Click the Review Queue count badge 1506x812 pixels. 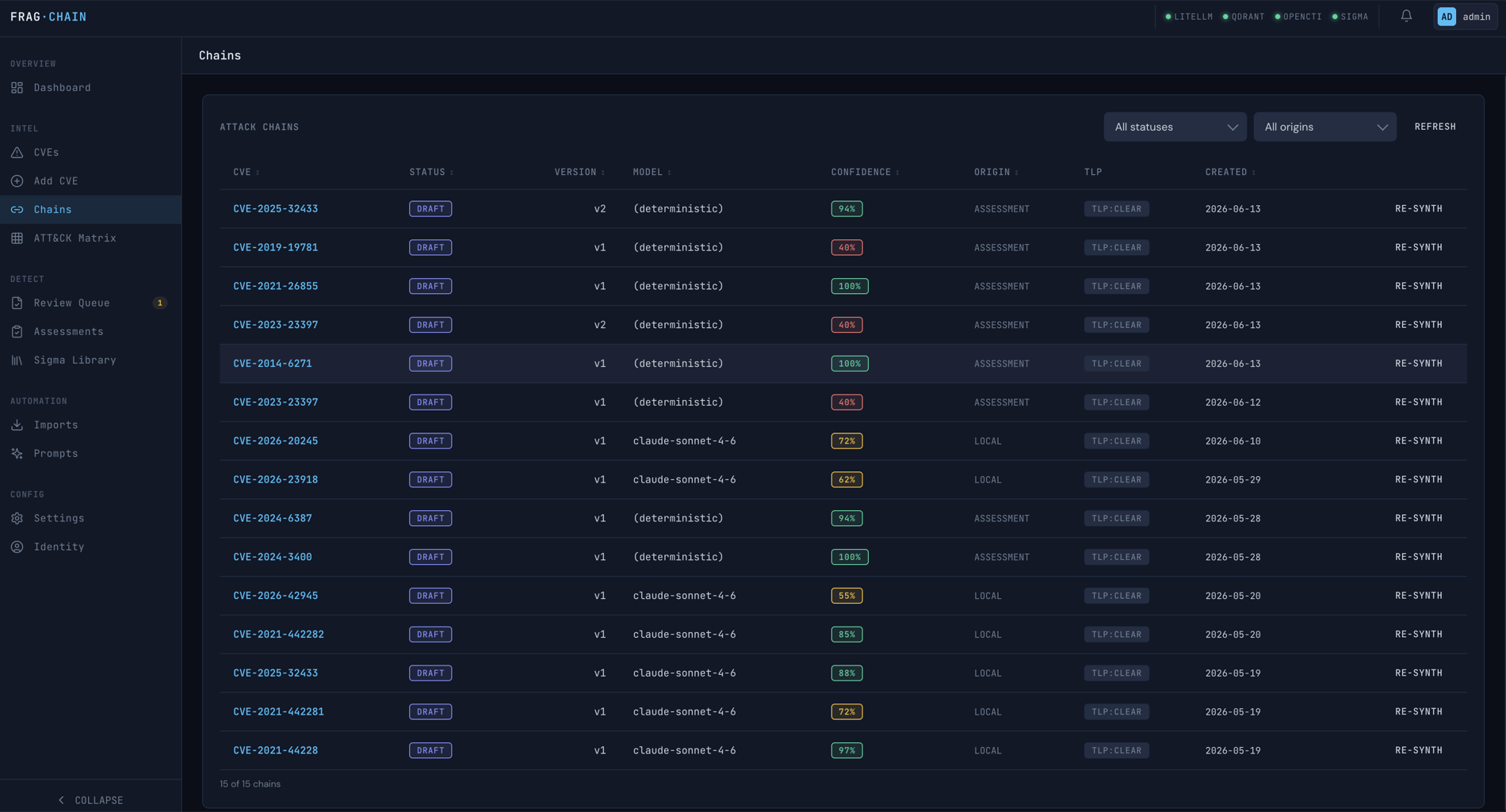click(160, 303)
